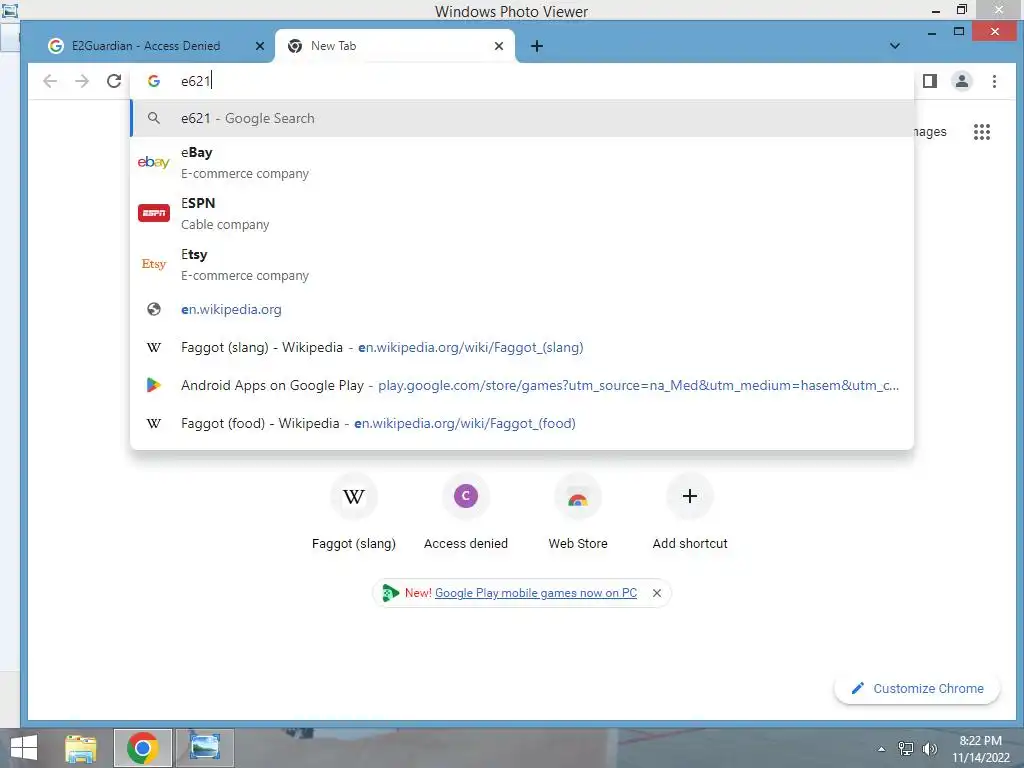
Task: Click the Chrome forward arrow button
Action: pyautogui.click(x=82, y=81)
